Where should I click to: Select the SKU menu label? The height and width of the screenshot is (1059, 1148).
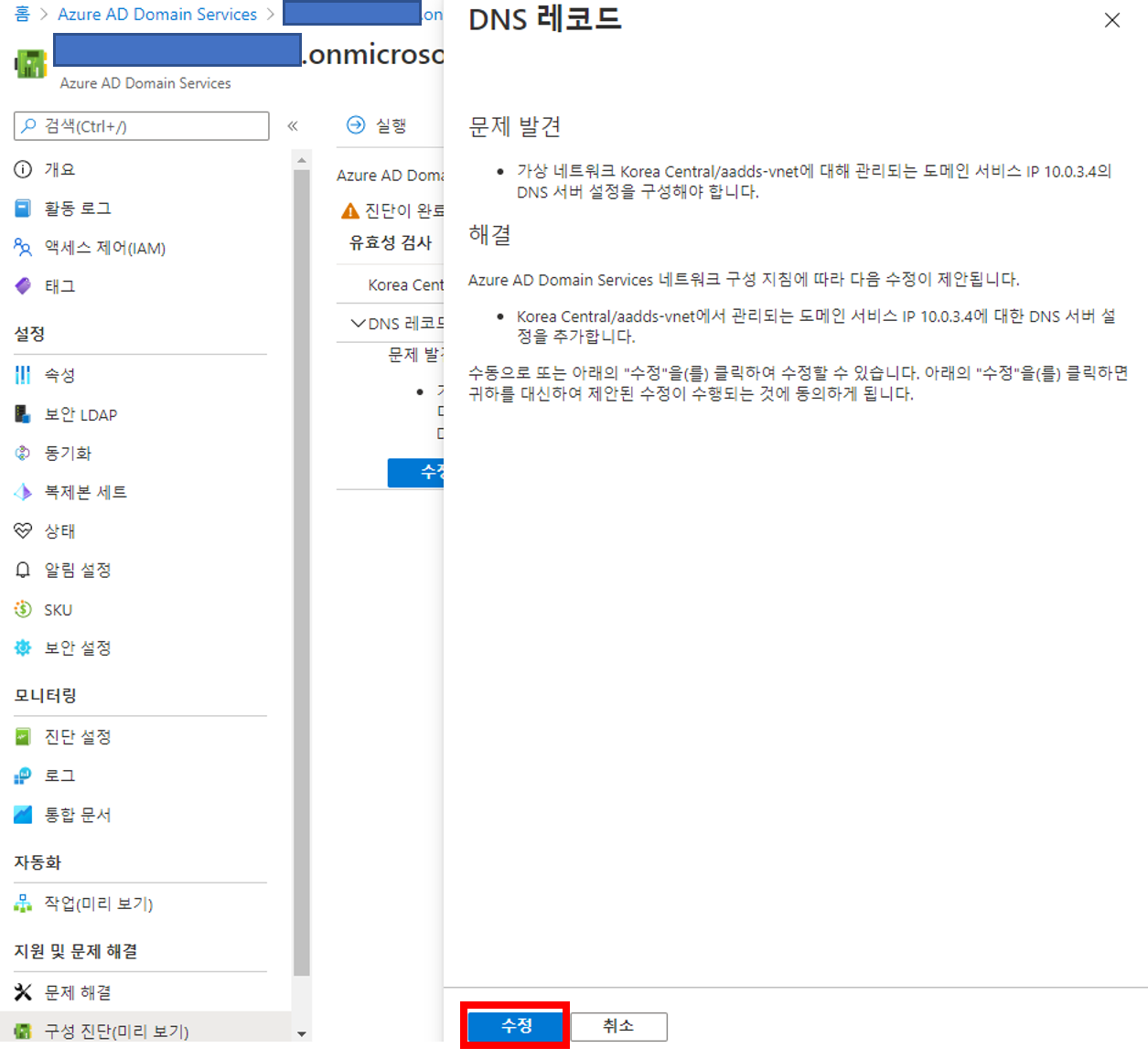coord(58,610)
